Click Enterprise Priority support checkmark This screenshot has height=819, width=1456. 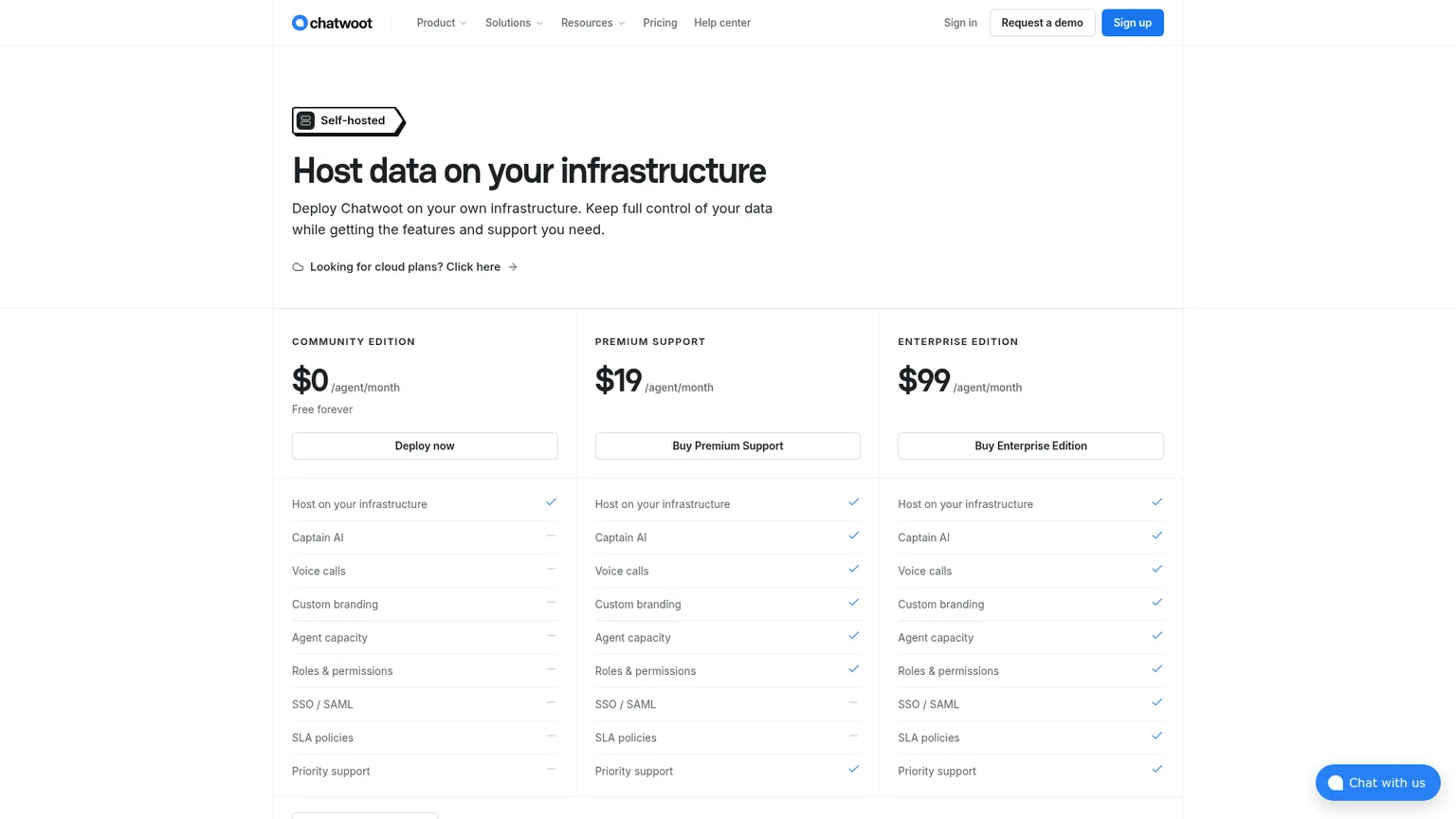1156,769
